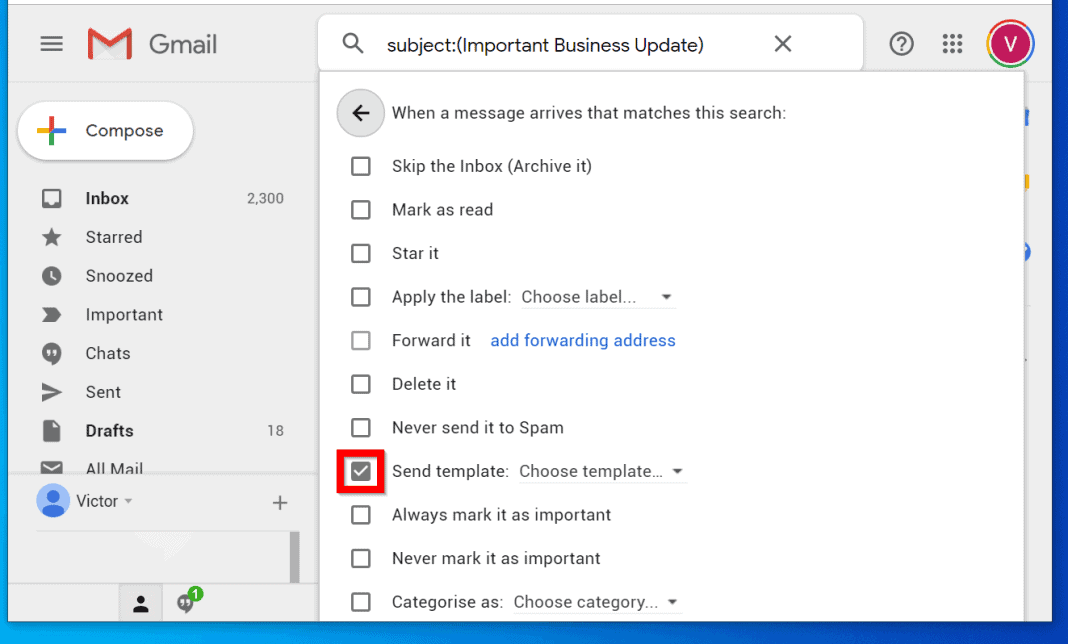The height and width of the screenshot is (644, 1068).
Task: Uncheck the Send template option
Action: coord(361,470)
